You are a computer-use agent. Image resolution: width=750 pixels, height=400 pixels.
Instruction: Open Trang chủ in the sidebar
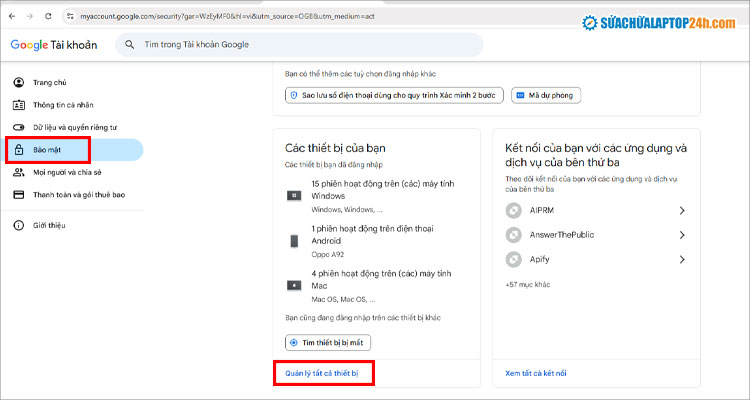(48, 82)
